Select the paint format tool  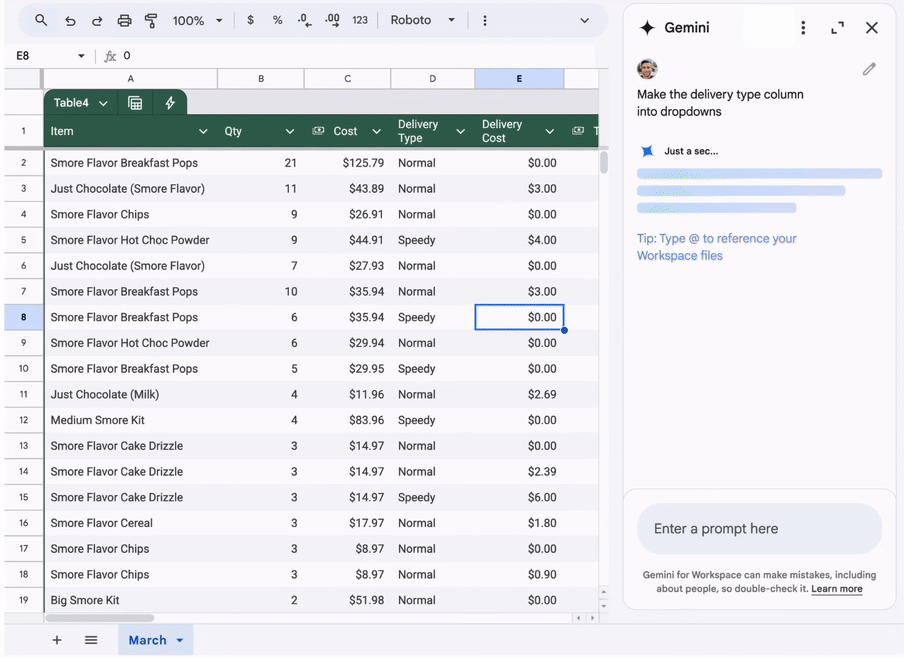151,19
